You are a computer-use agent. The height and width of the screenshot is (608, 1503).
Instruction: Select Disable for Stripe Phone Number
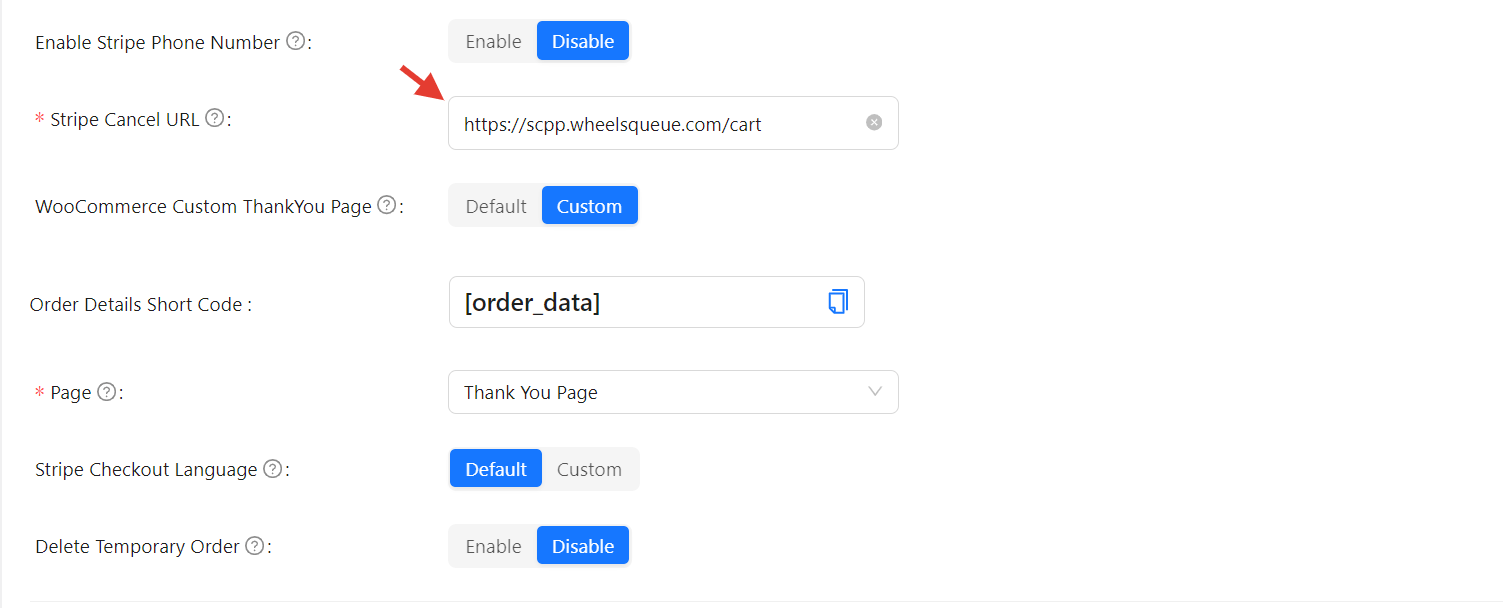click(x=583, y=42)
